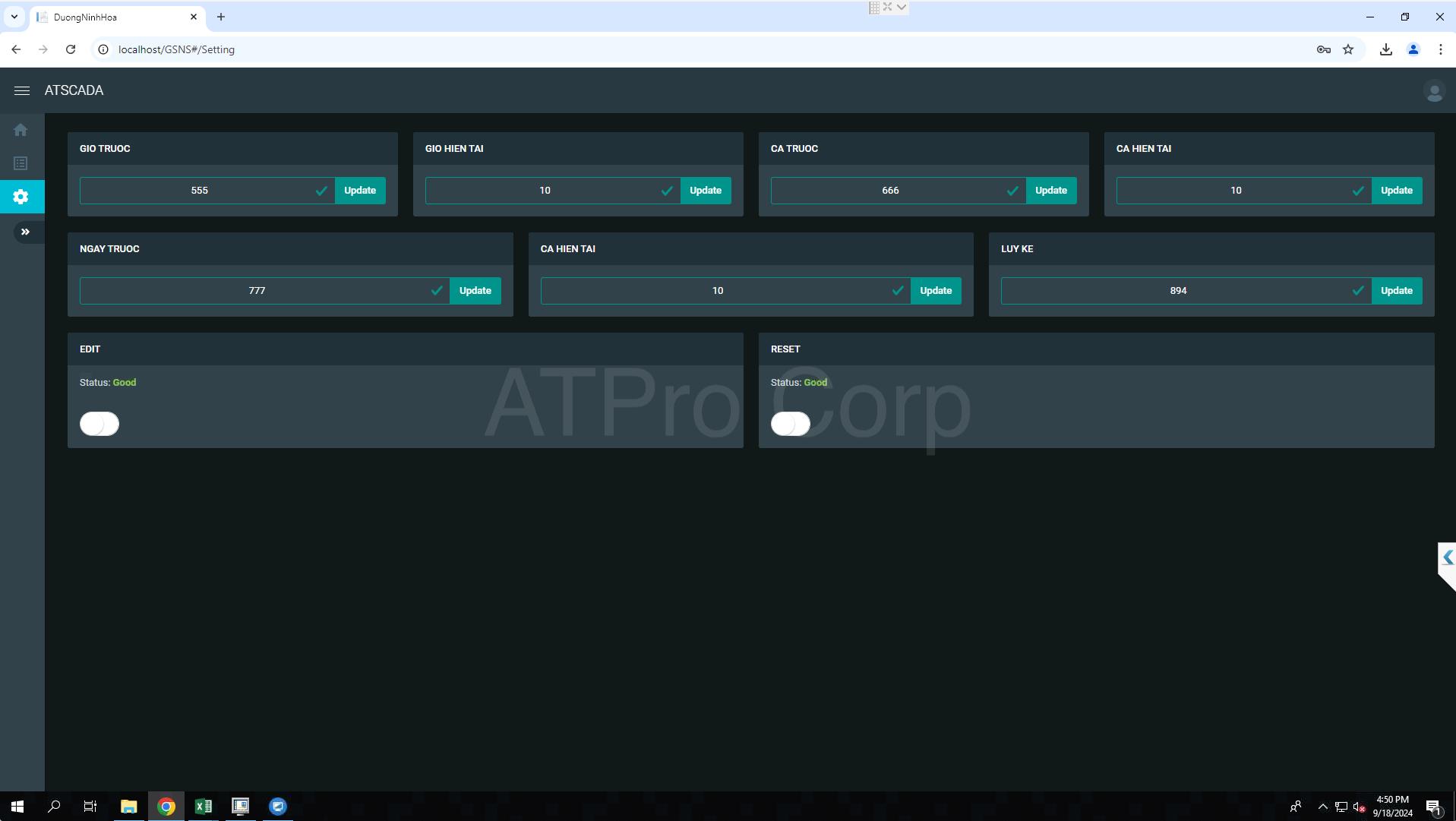Open the Chrome downloads icon

click(x=1385, y=49)
